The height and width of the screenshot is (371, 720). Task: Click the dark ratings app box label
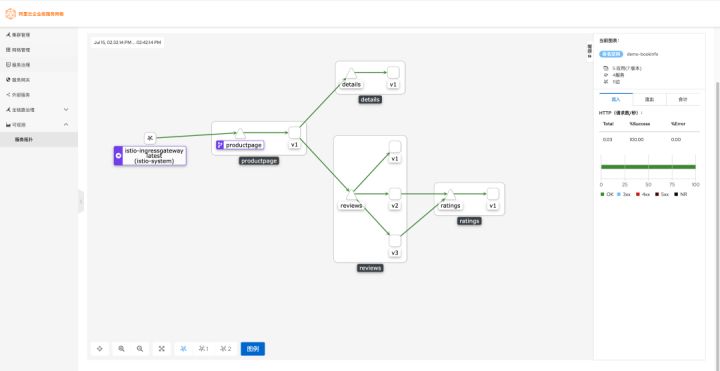pos(469,221)
